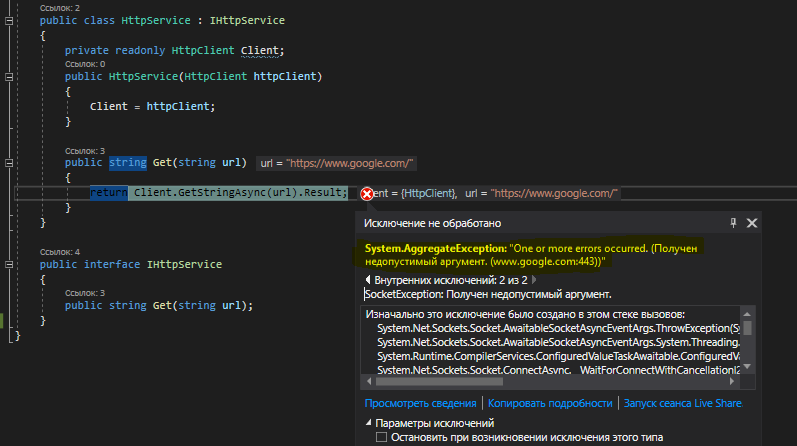The width and height of the screenshot is (797, 446).
Task: Click the 'Ссылок: 2' reference count above HttpService
Action: coord(59,8)
